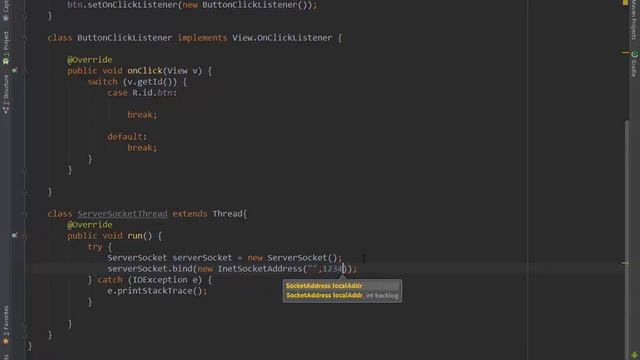
Task: Open the 2: Favorites tool window
Action: click(x=6, y=325)
